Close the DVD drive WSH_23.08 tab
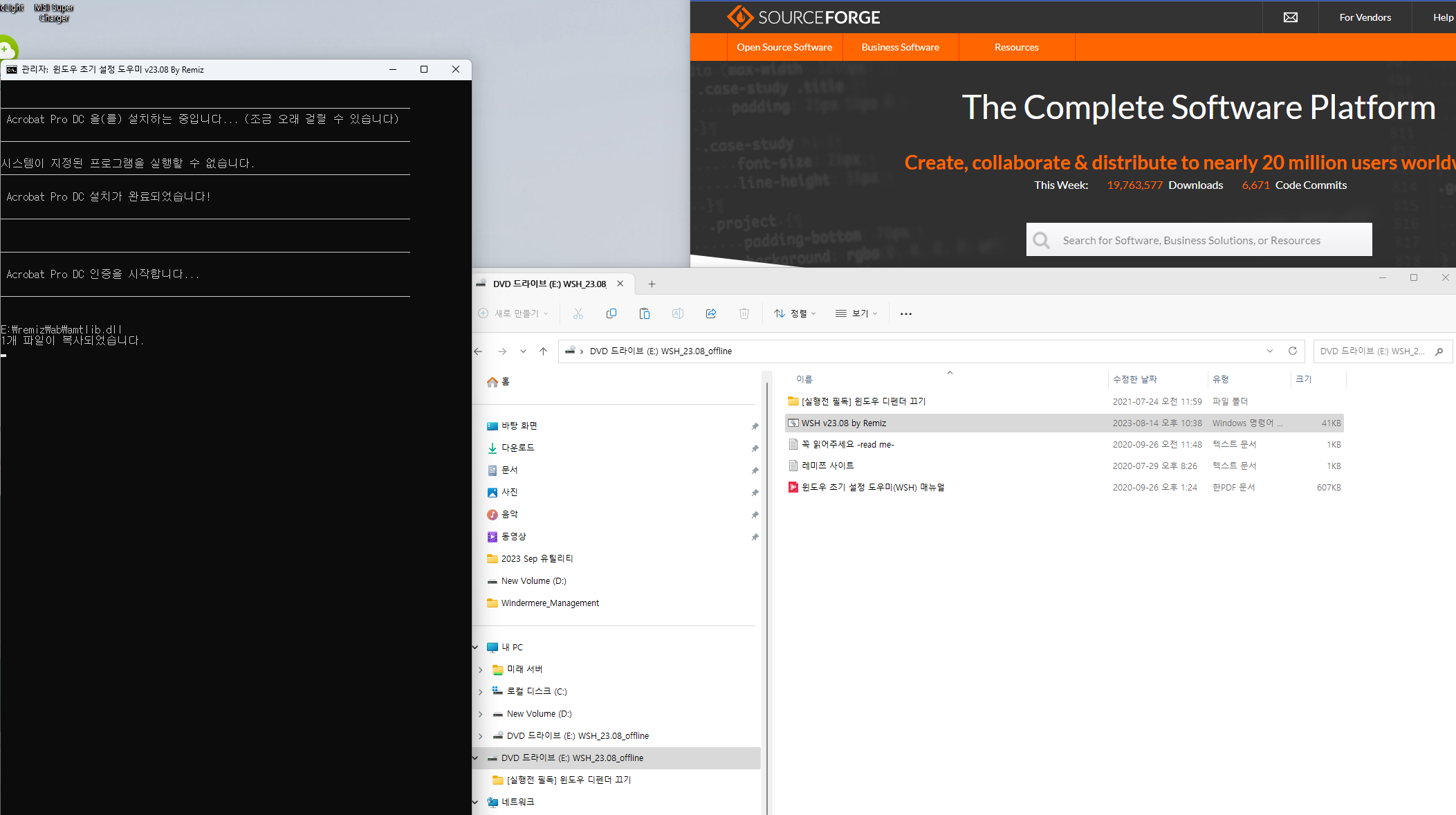Image resolution: width=1456 pixels, height=815 pixels. tap(620, 284)
